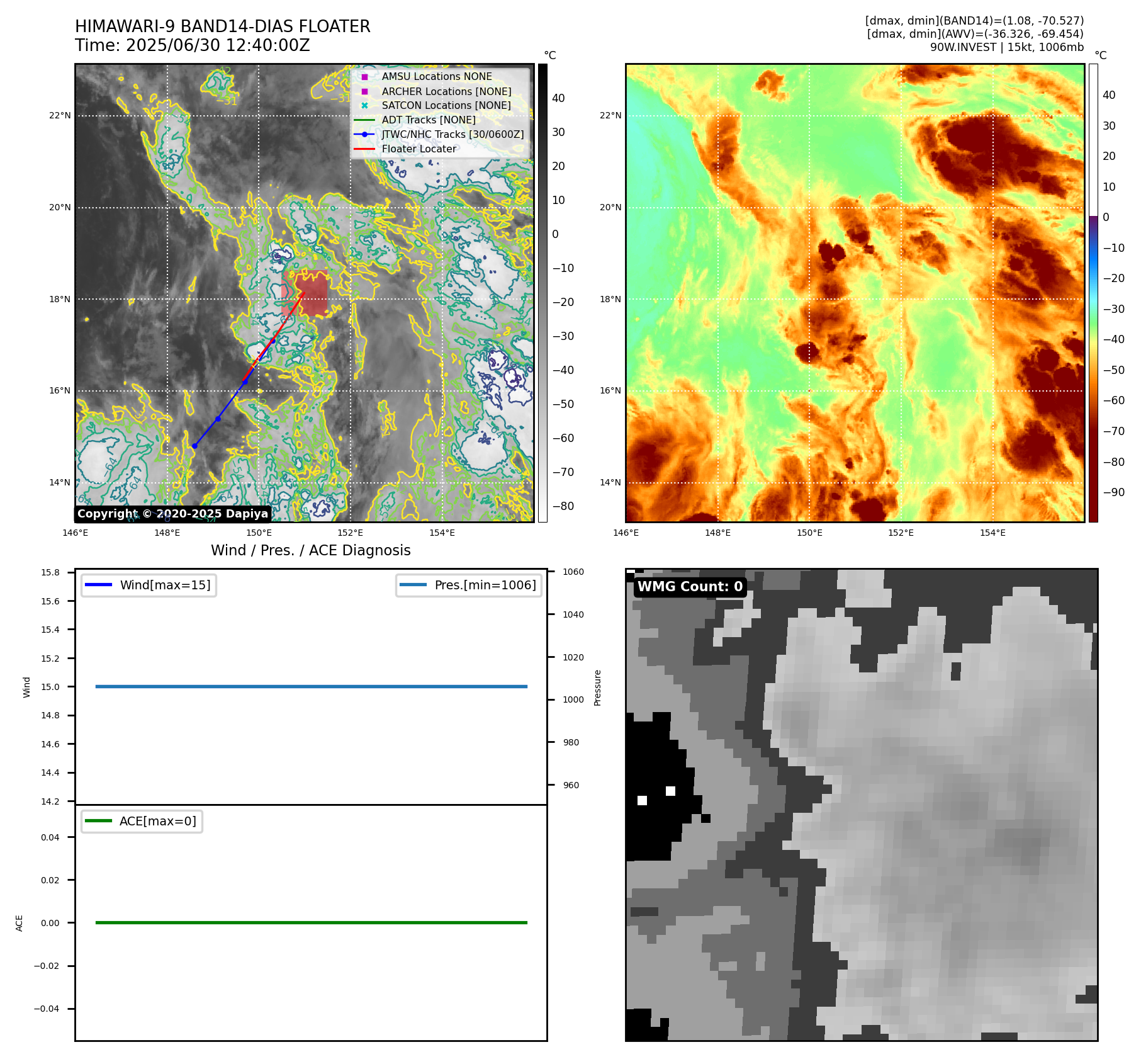Click the '90W.INVEST | 15kt, 1006mb' label

pos(1007,47)
